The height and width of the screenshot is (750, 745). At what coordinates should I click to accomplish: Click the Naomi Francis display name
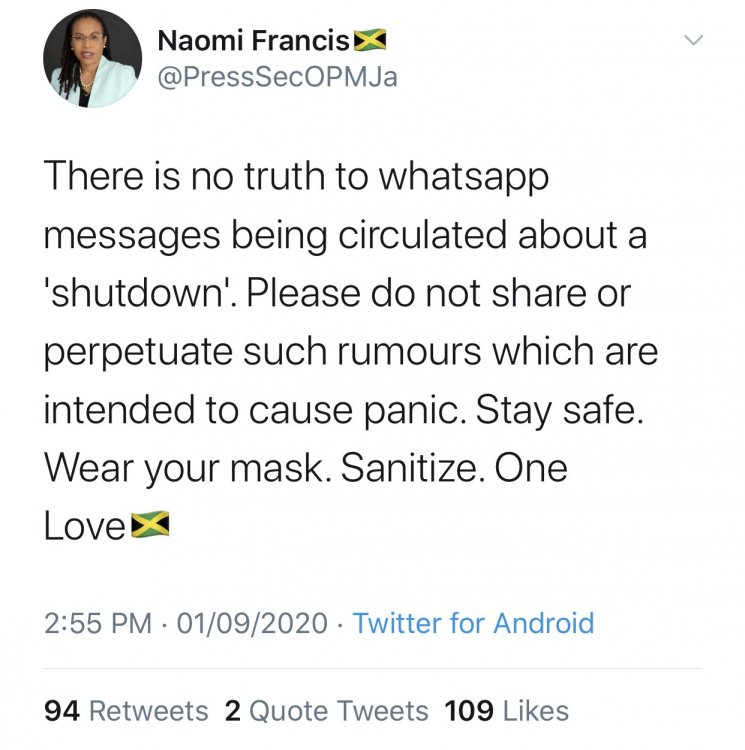[254, 41]
